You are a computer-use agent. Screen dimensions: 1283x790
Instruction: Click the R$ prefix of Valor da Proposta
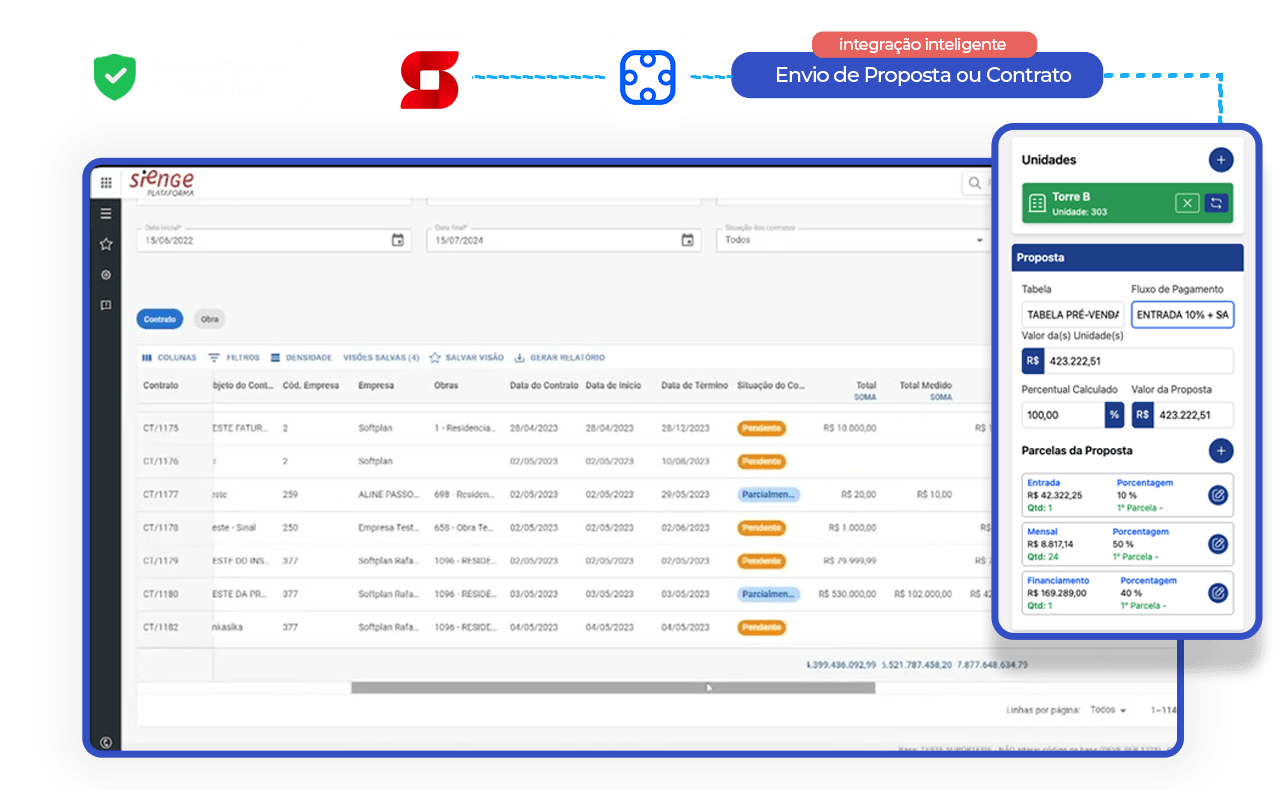pyautogui.click(x=1143, y=415)
